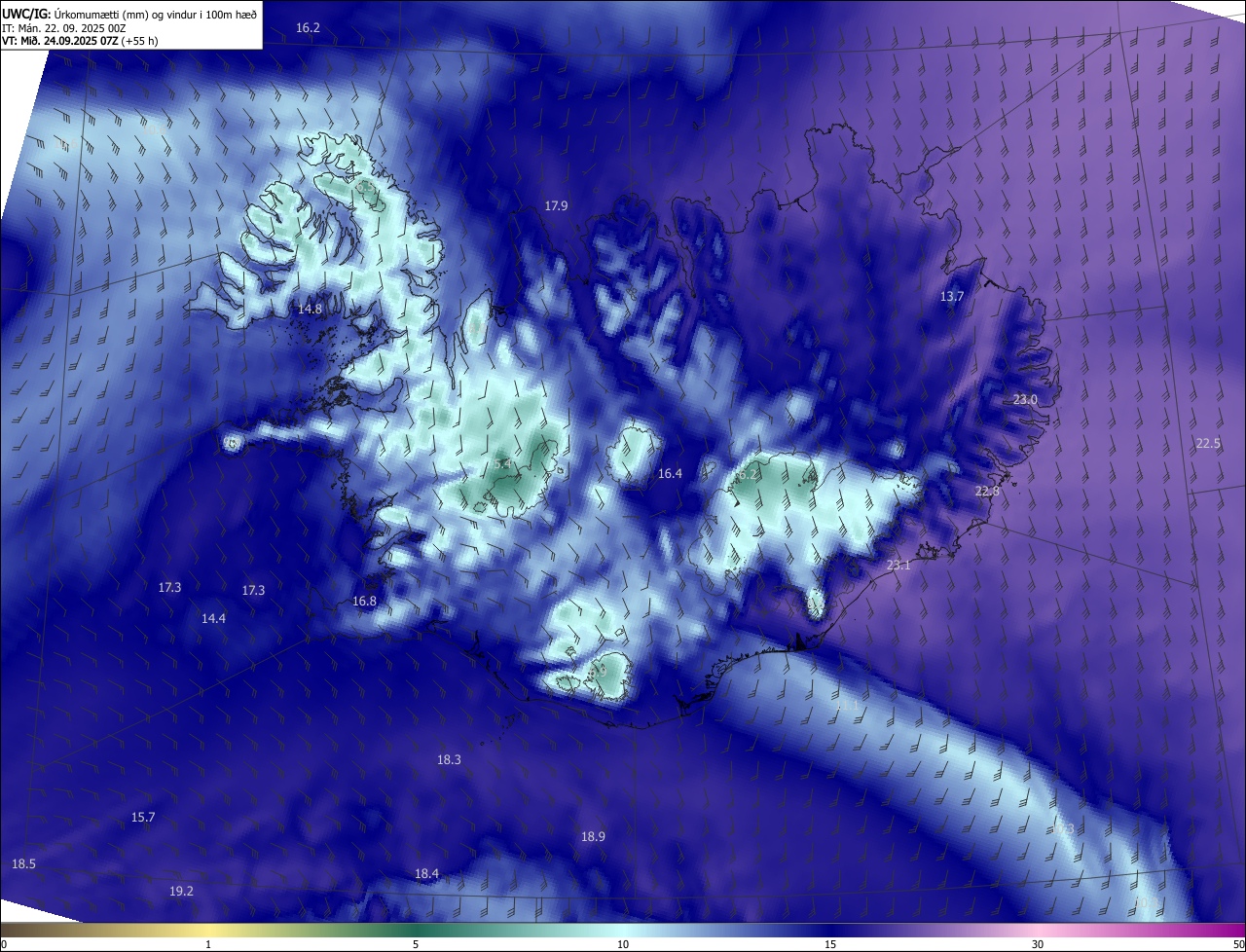
Task: Click the 18.3 value label
Action: tap(449, 759)
